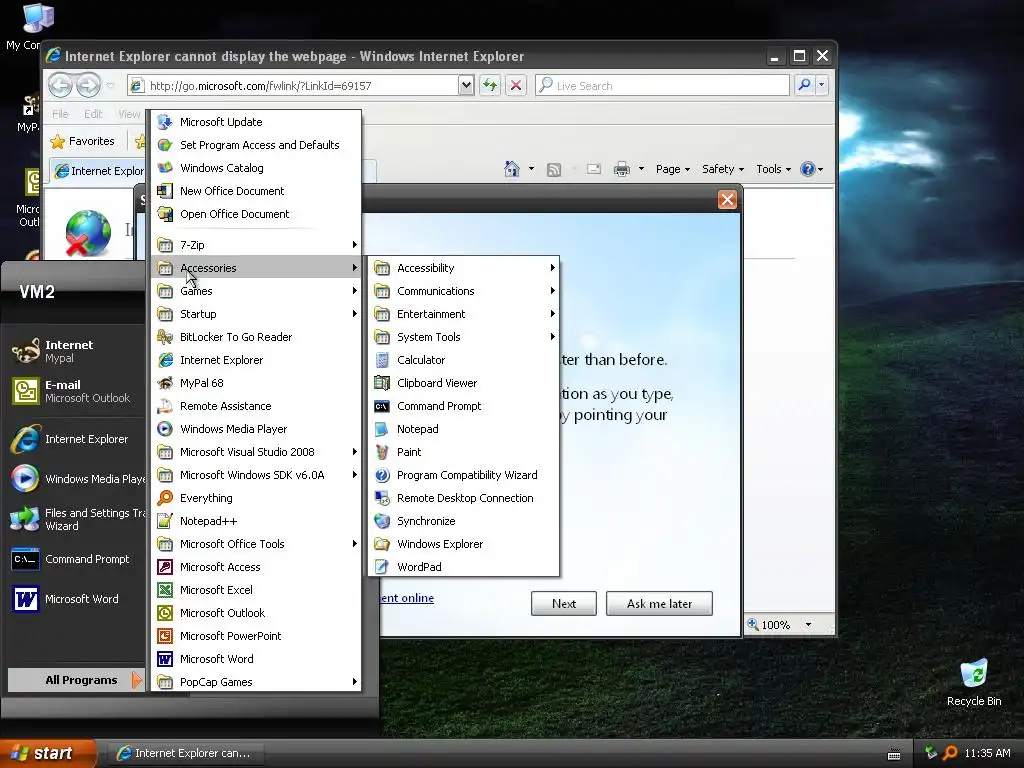Open Program Compatibility Wizard
The width and height of the screenshot is (1024, 768).
(464, 475)
